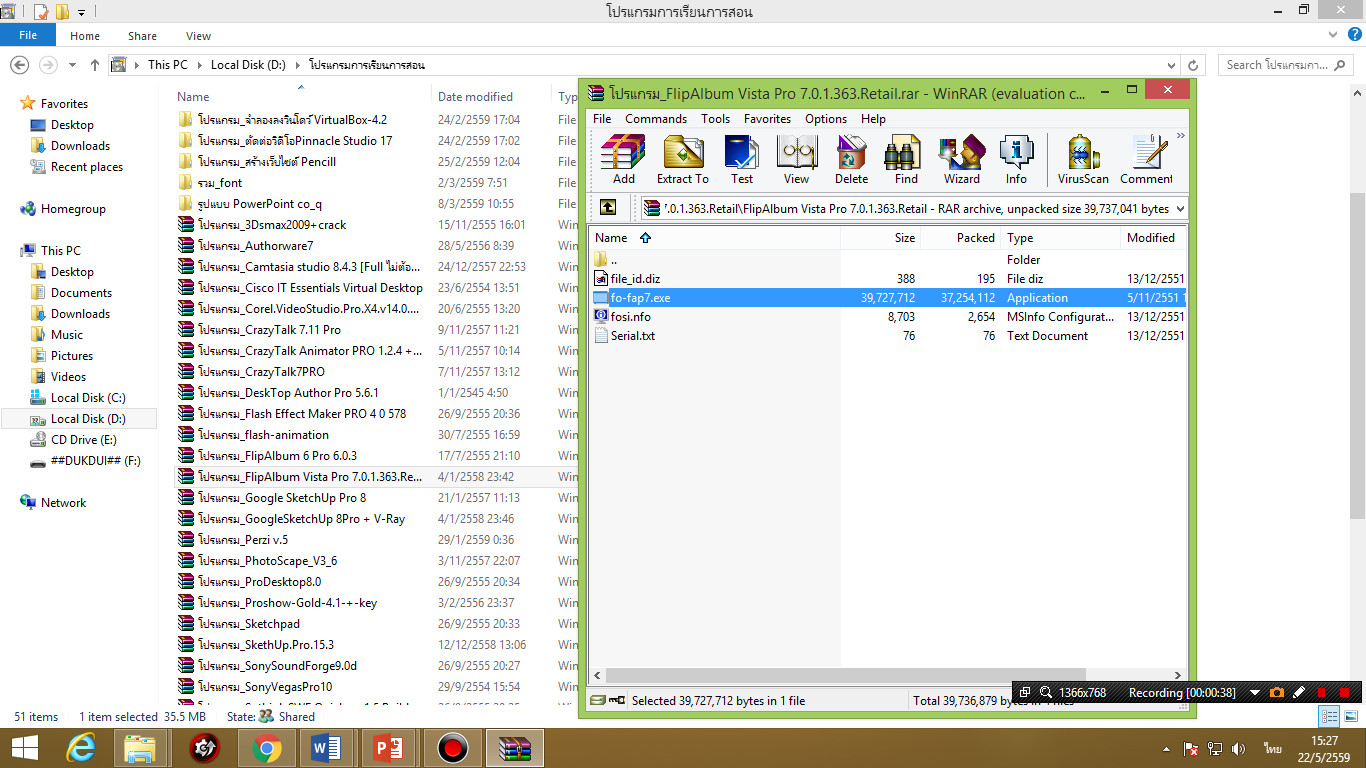Open WinRAR Options menu
1366x768 pixels.
[x=826, y=118]
